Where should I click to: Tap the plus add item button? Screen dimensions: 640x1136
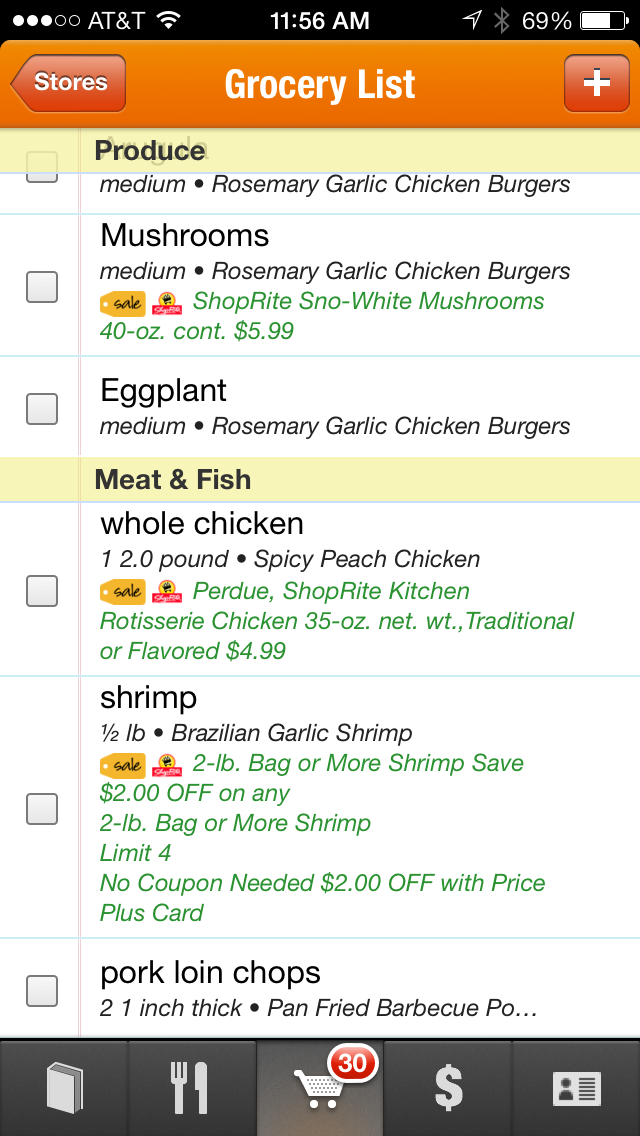click(596, 83)
